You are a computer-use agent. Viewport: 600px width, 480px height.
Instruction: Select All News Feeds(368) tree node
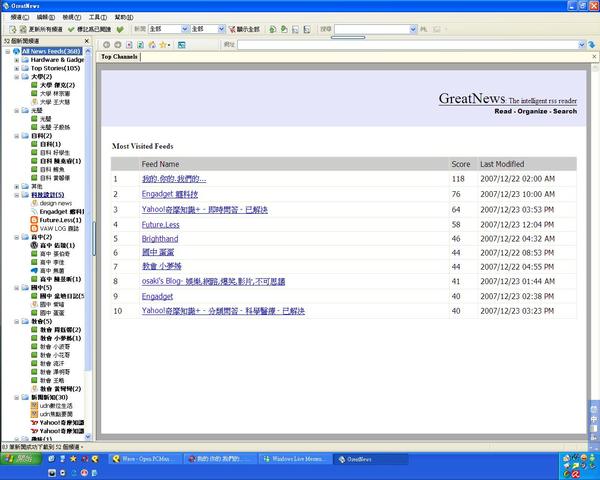51,51
